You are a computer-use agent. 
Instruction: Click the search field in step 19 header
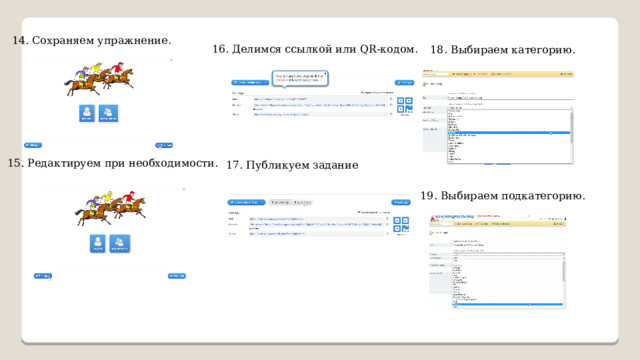pyautogui.click(x=441, y=224)
